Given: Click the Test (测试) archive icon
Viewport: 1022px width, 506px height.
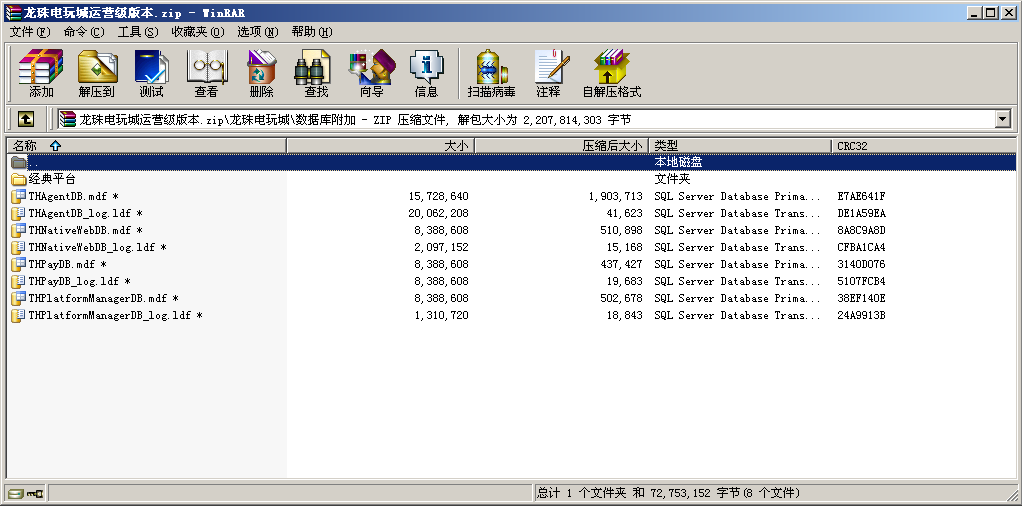Looking at the screenshot, I should coord(151,72).
